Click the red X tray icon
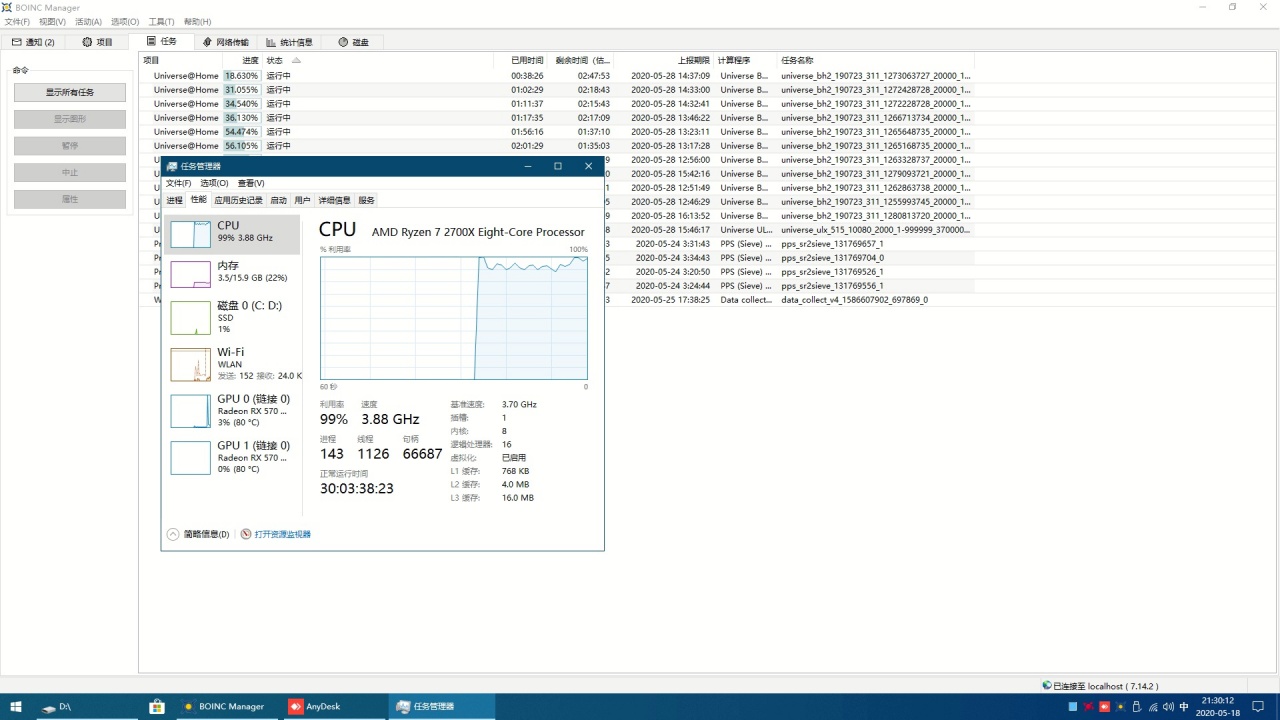1280x720 pixels. (1088, 706)
